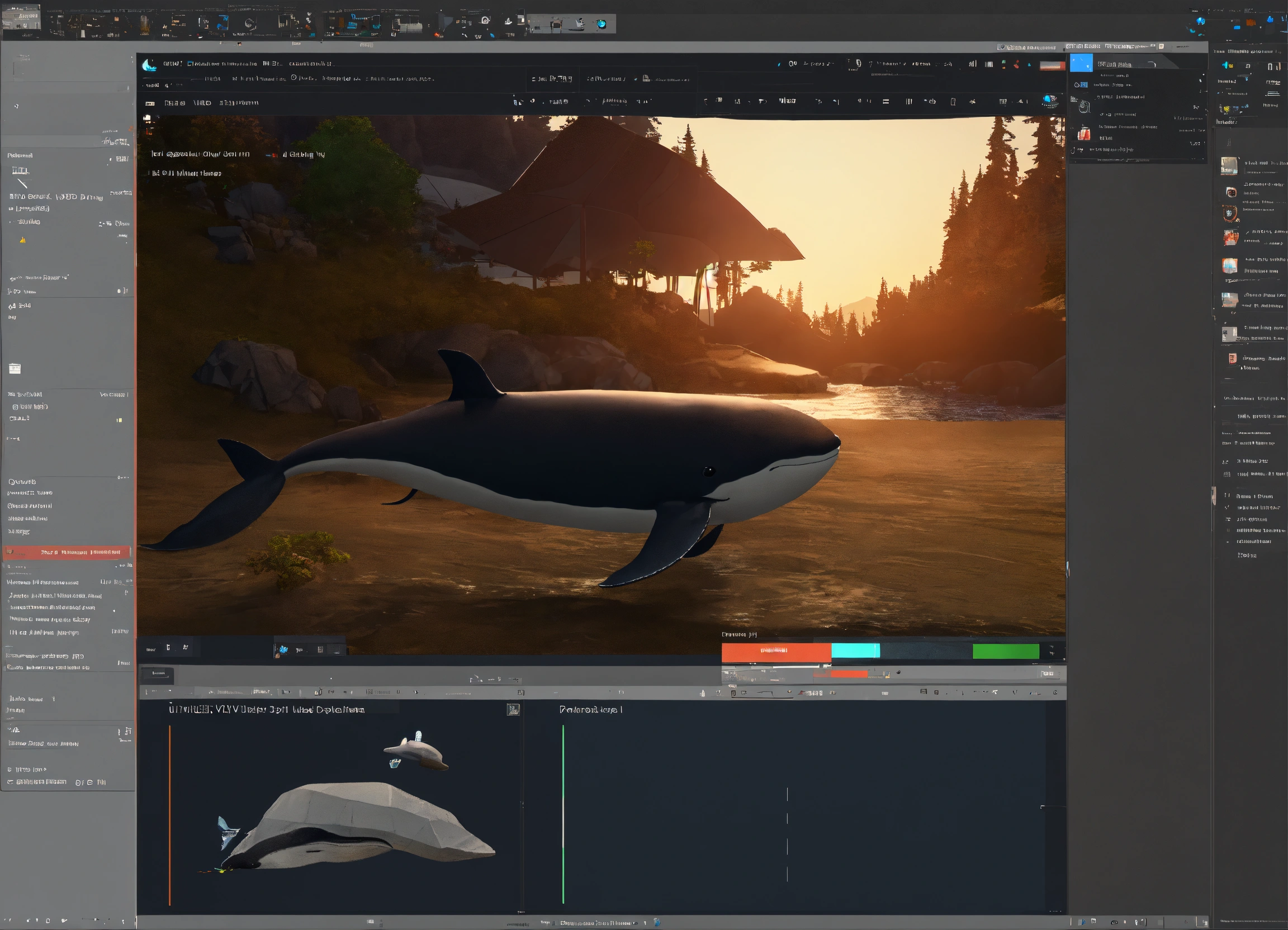Click the blue gear icon below the viewport
Image resolution: width=1288 pixels, height=930 pixels.
point(283,649)
